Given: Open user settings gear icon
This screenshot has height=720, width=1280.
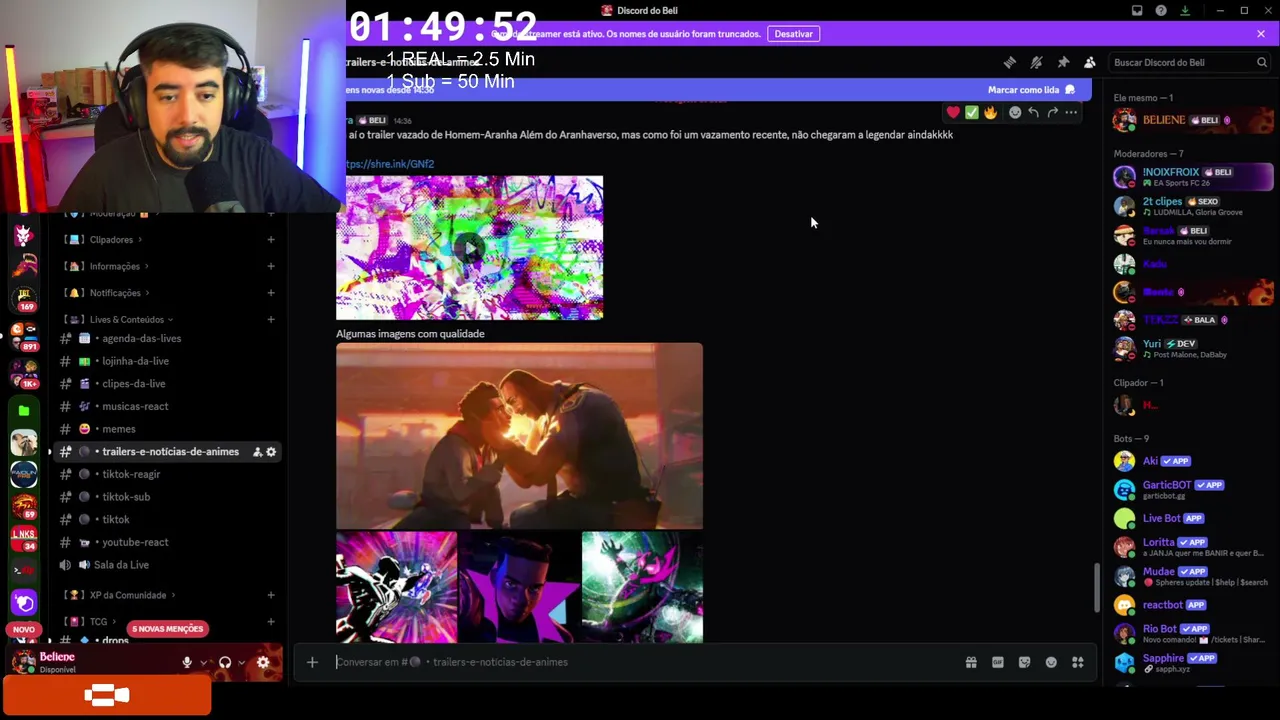Looking at the screenshot, I should (x=263, y=662).
